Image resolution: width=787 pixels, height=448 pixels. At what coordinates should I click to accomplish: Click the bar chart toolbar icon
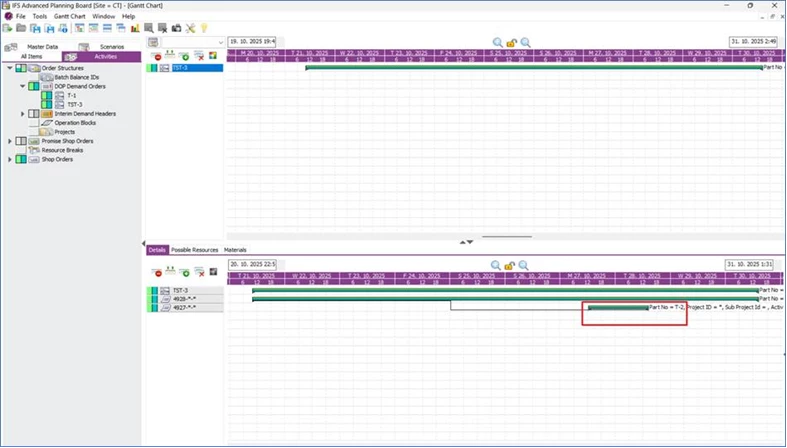135,28
